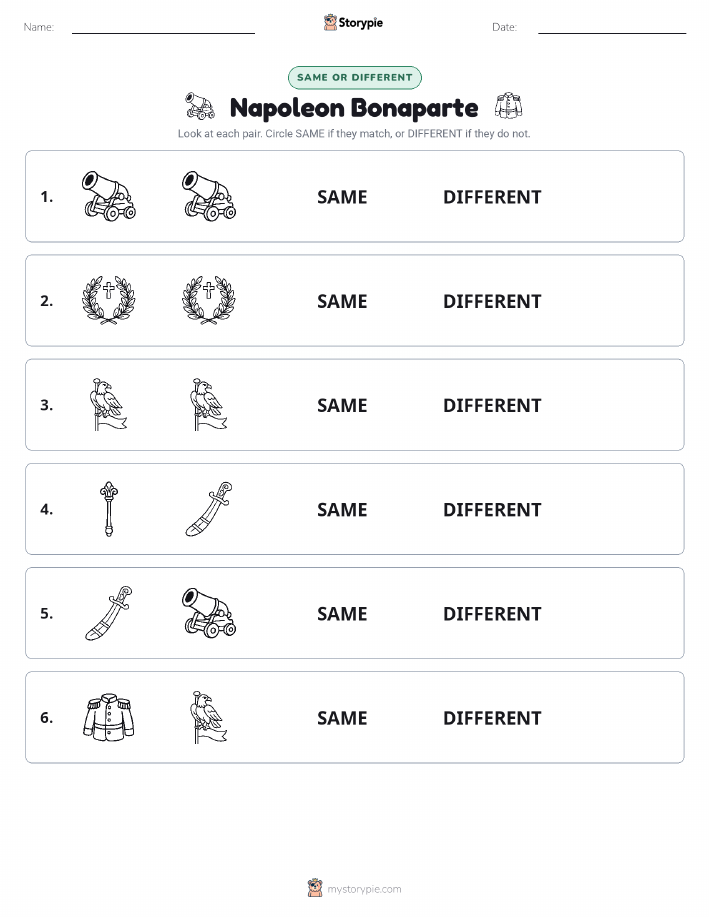Click the second laurel wreath in row 2
Viewport: 709px width, 917px height.
click(209, 300)
